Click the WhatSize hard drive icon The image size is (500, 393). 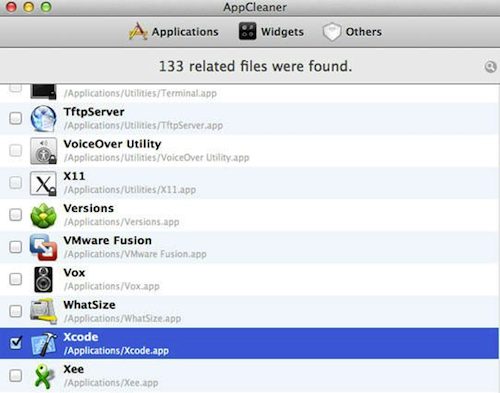click(43, 311)
